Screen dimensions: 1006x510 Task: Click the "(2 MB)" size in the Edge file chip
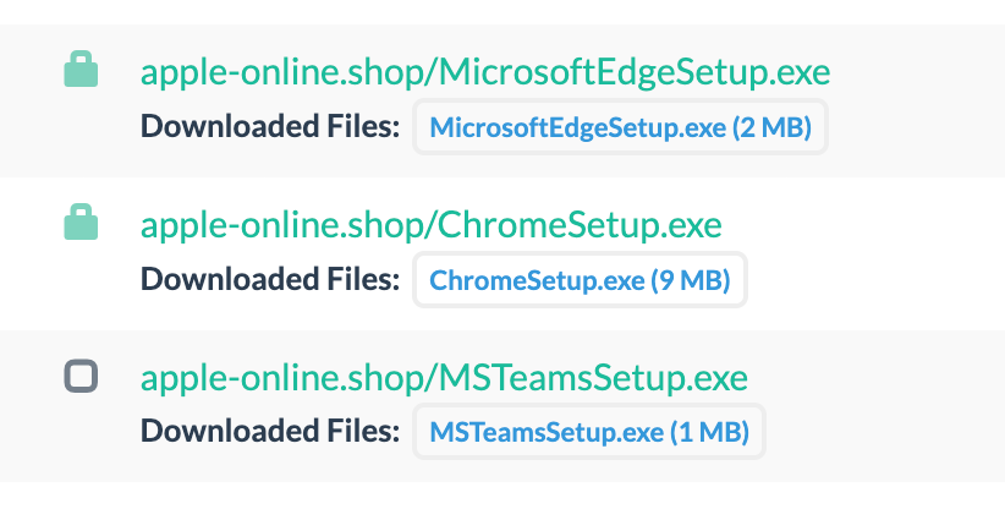pos(771,128)
